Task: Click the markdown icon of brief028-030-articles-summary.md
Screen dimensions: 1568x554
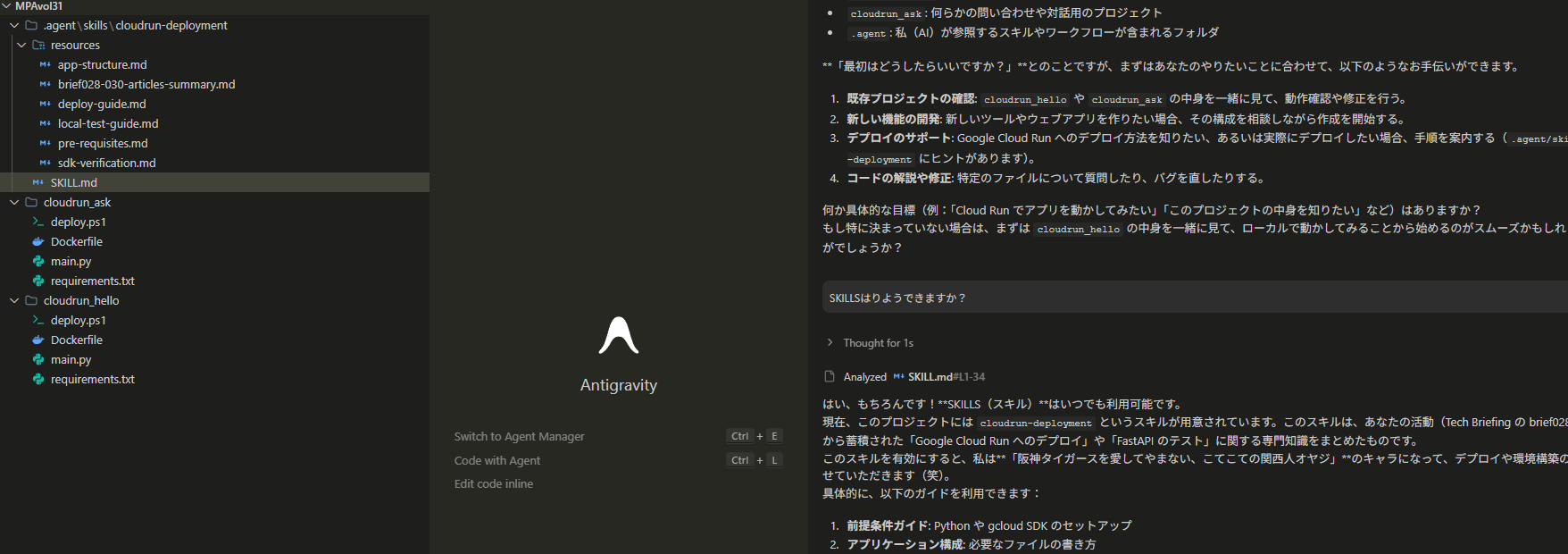Action: 45,85
